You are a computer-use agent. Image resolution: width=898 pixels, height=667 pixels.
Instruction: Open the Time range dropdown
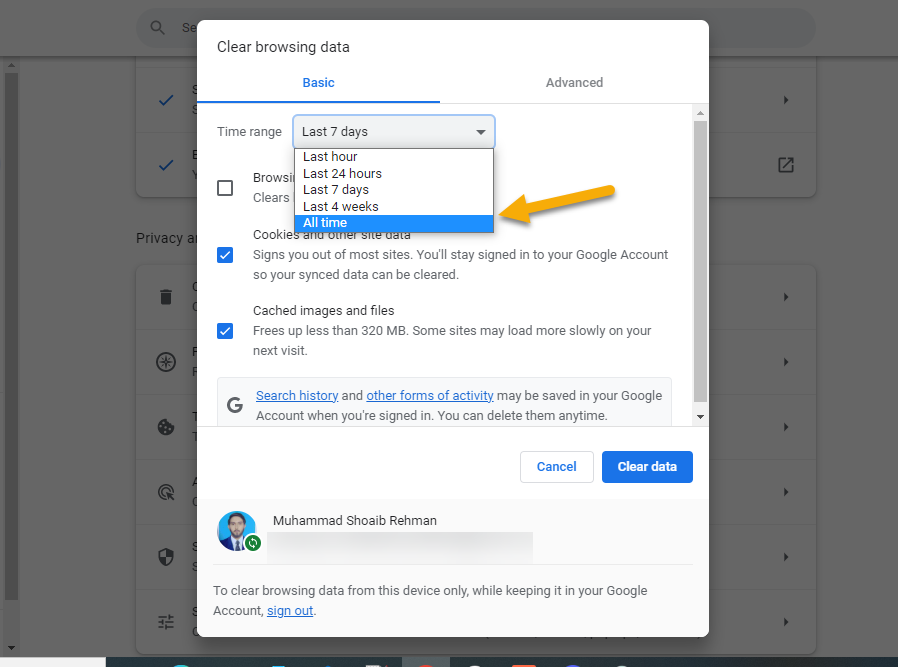(x=393, y=132)
